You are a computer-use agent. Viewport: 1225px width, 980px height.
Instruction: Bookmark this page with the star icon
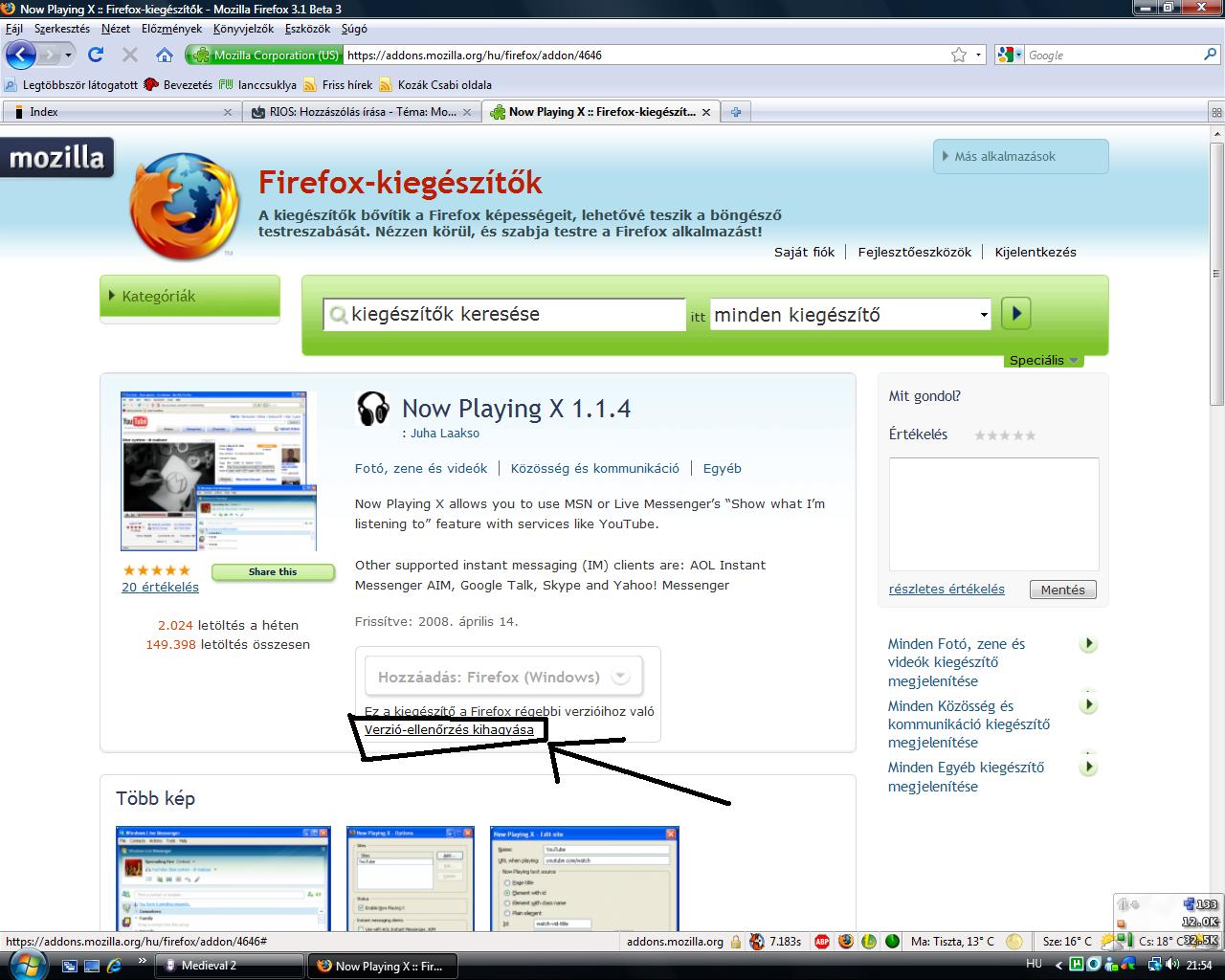pyautogui.click(x=959, y=55)
